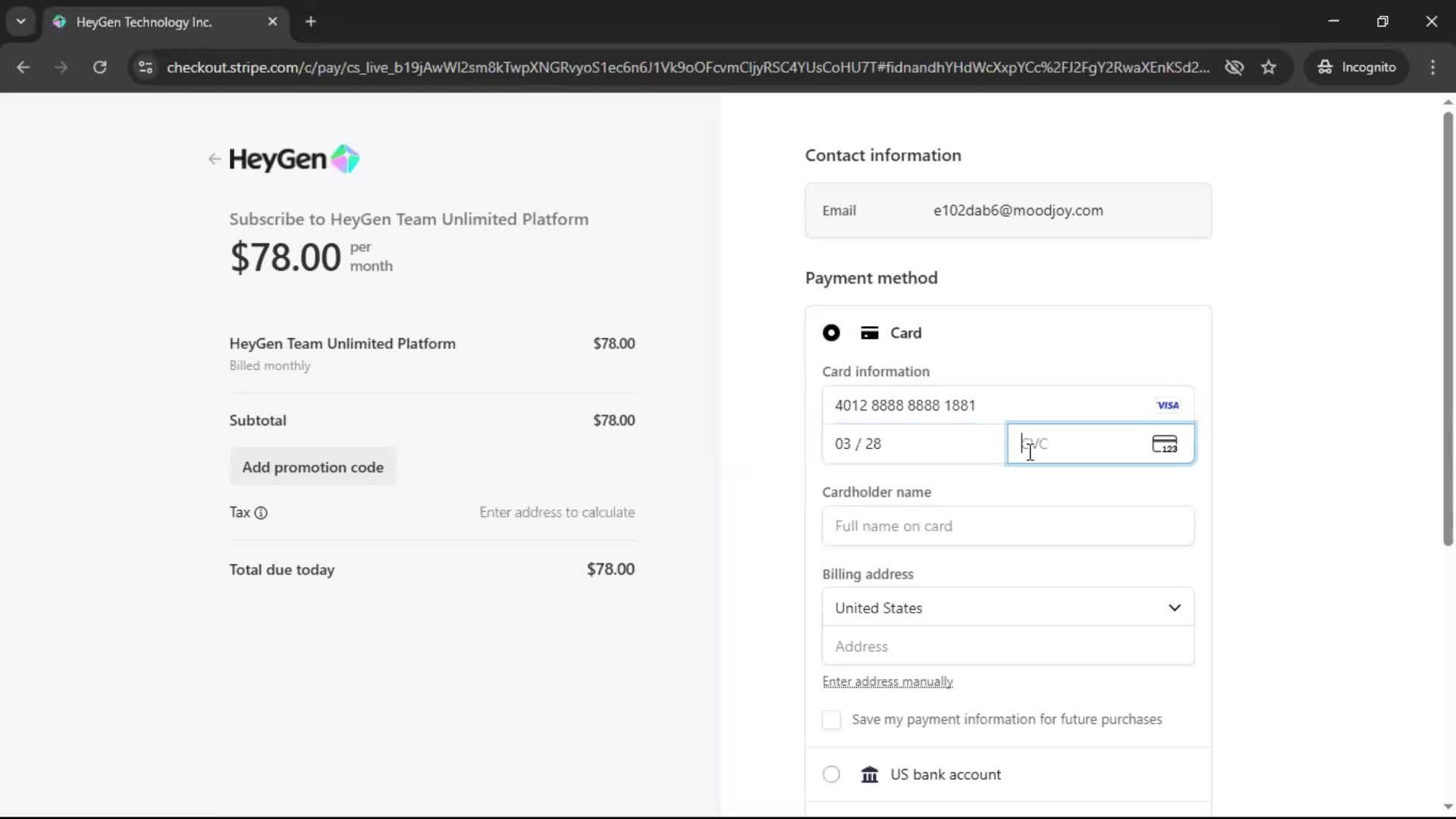Select the Card payment radio button
Screen dimensions: 1456x819
coord(831,333)
